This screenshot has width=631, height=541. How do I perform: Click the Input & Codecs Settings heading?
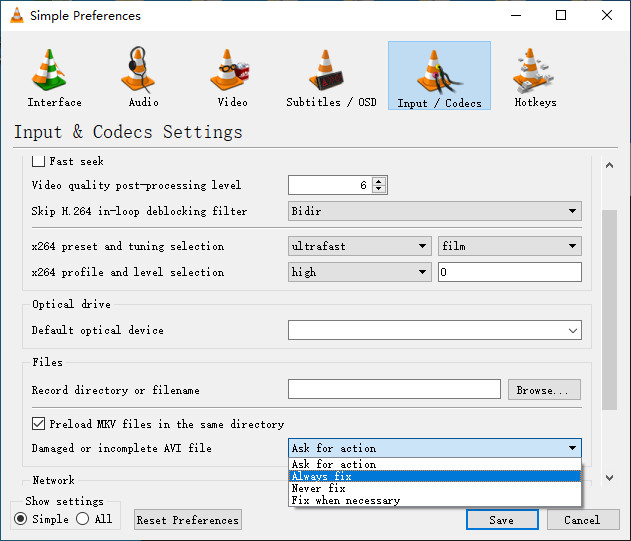(128, 132)
